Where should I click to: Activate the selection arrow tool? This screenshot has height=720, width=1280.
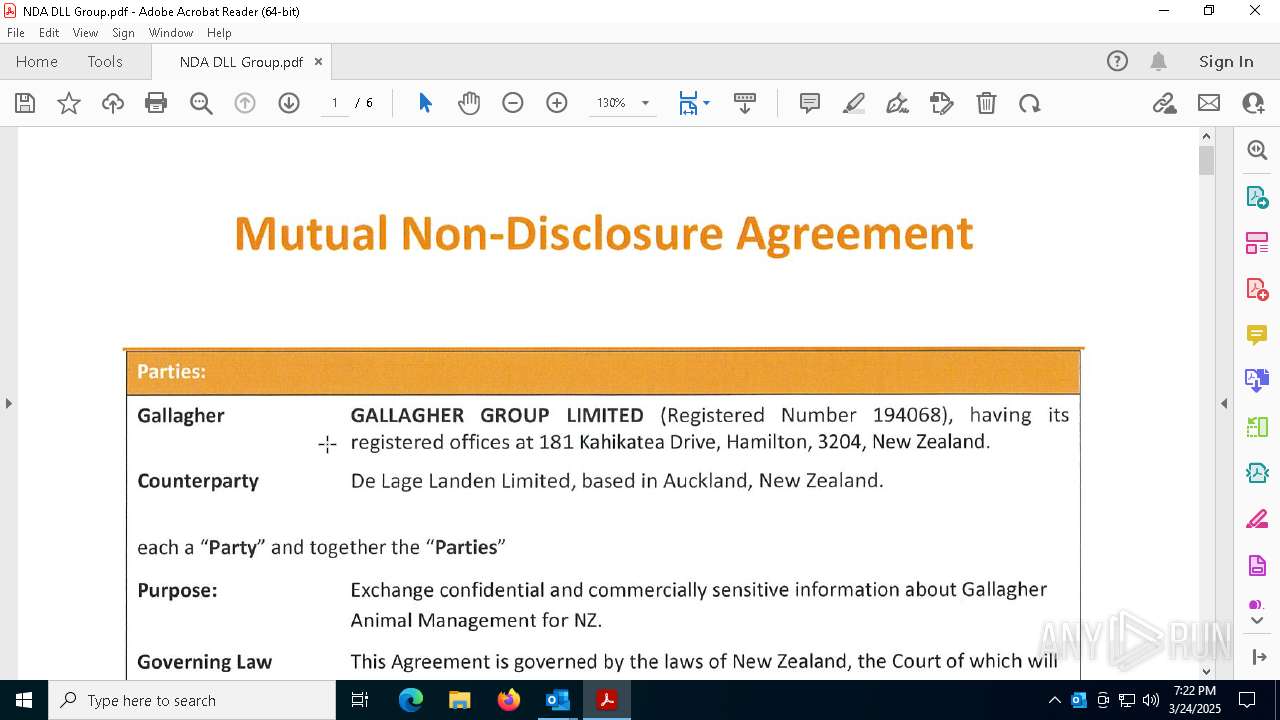pyautogui.click(x=425, y=103)
